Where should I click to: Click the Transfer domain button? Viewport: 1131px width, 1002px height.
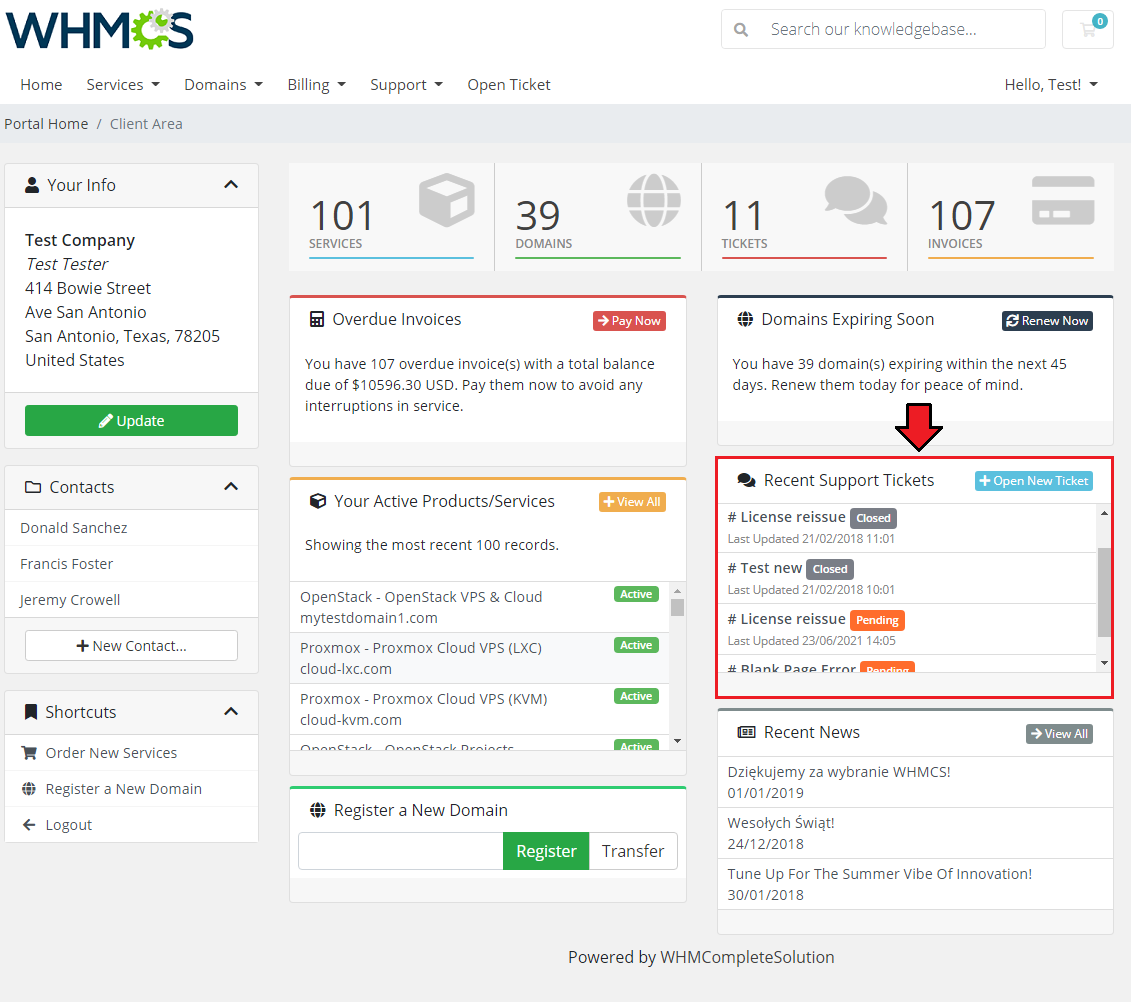633,851
